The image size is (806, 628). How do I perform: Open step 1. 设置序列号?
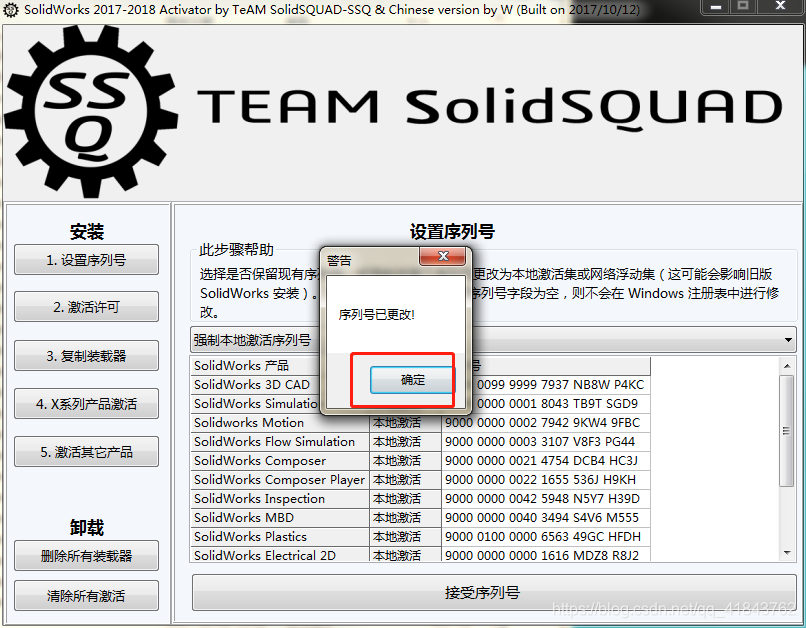pyautogui.click(x=86, y=260)
